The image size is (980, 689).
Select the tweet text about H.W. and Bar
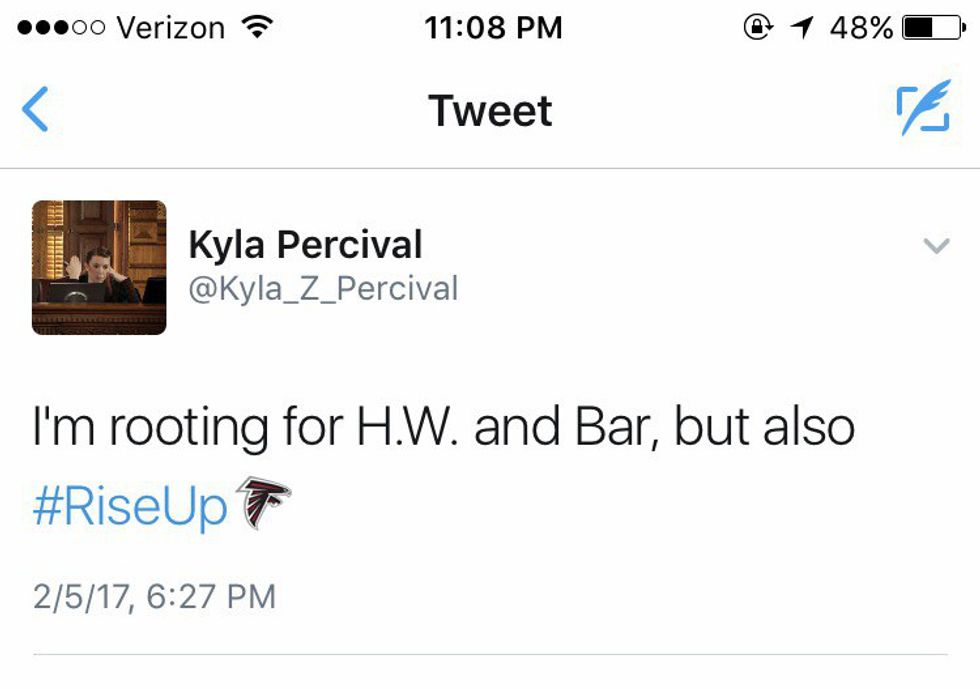coord(444,428)
